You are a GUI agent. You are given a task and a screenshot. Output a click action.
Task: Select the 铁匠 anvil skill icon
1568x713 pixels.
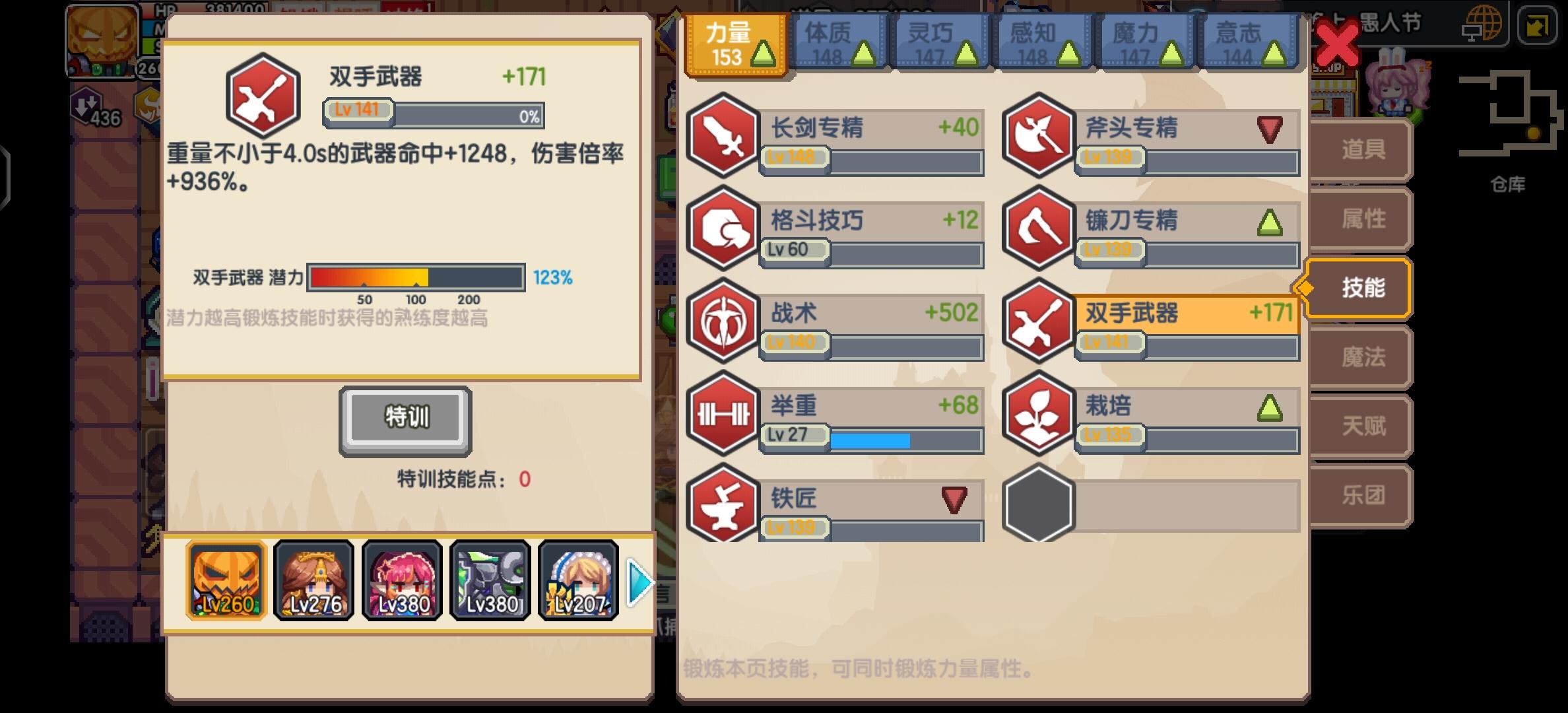click(723, 503)
